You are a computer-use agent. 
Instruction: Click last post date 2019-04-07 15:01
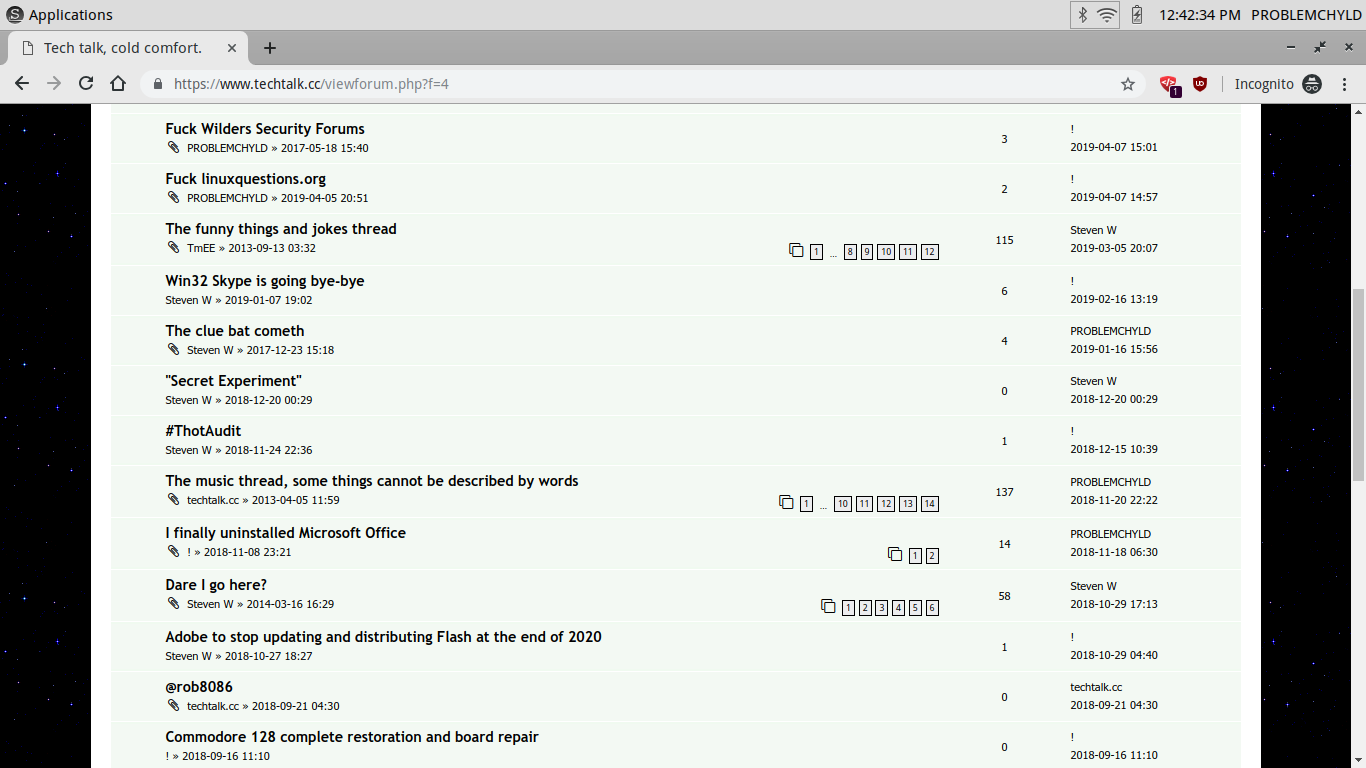point(1114,147)
